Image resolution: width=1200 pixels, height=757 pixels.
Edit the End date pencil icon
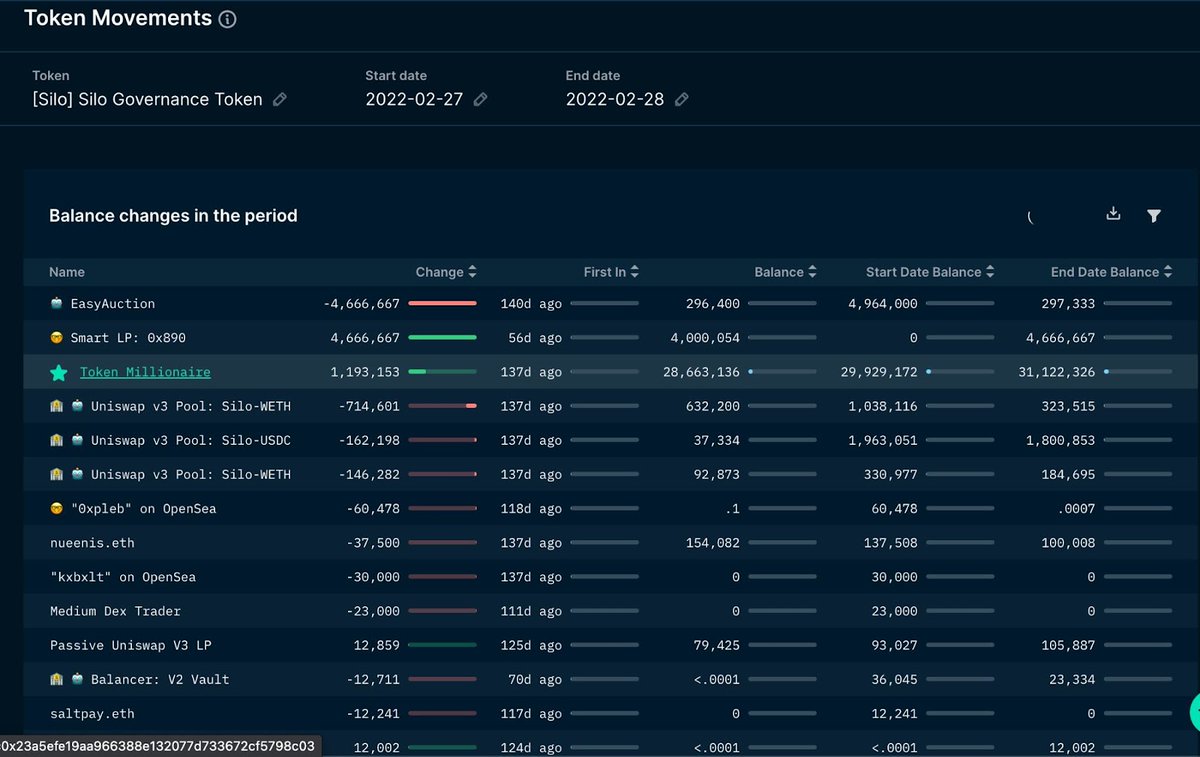coord(682,99)
